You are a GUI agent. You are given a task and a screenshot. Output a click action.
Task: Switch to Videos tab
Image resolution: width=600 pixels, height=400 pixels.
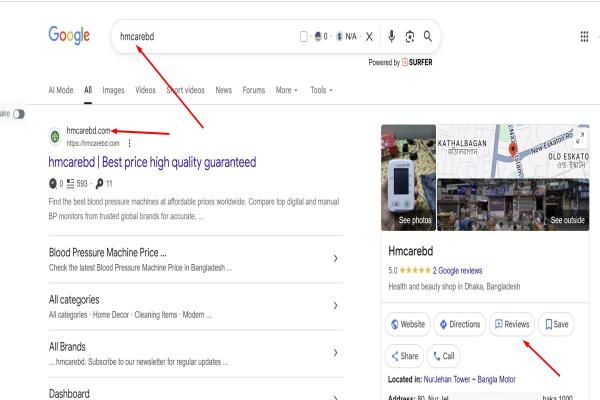[145, 90]
